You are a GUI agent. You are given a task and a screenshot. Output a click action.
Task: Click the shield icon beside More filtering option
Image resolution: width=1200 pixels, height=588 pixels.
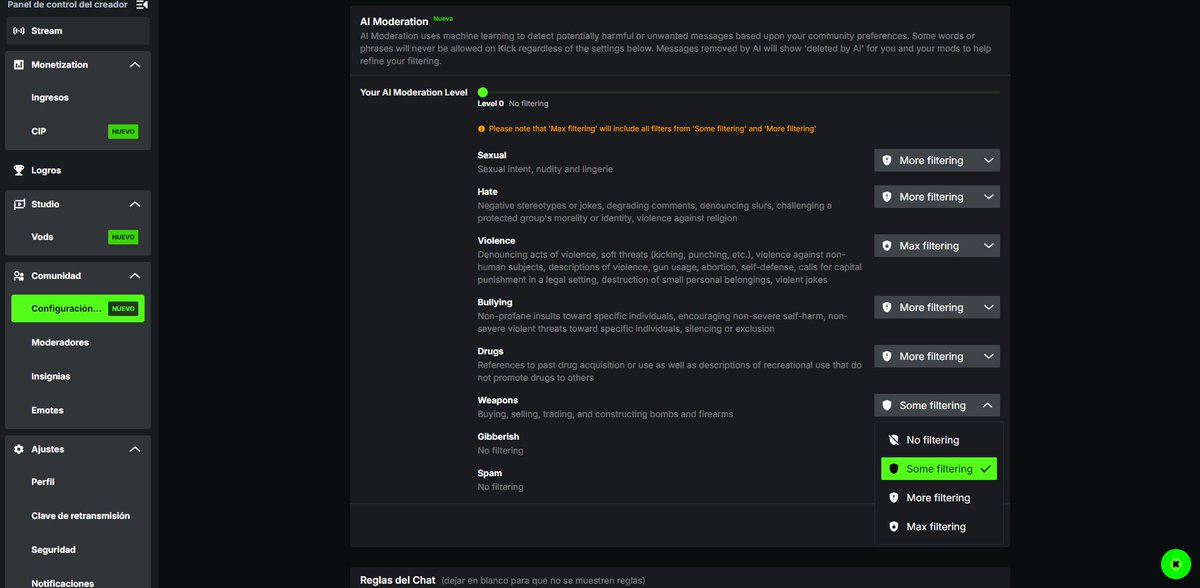894,498
